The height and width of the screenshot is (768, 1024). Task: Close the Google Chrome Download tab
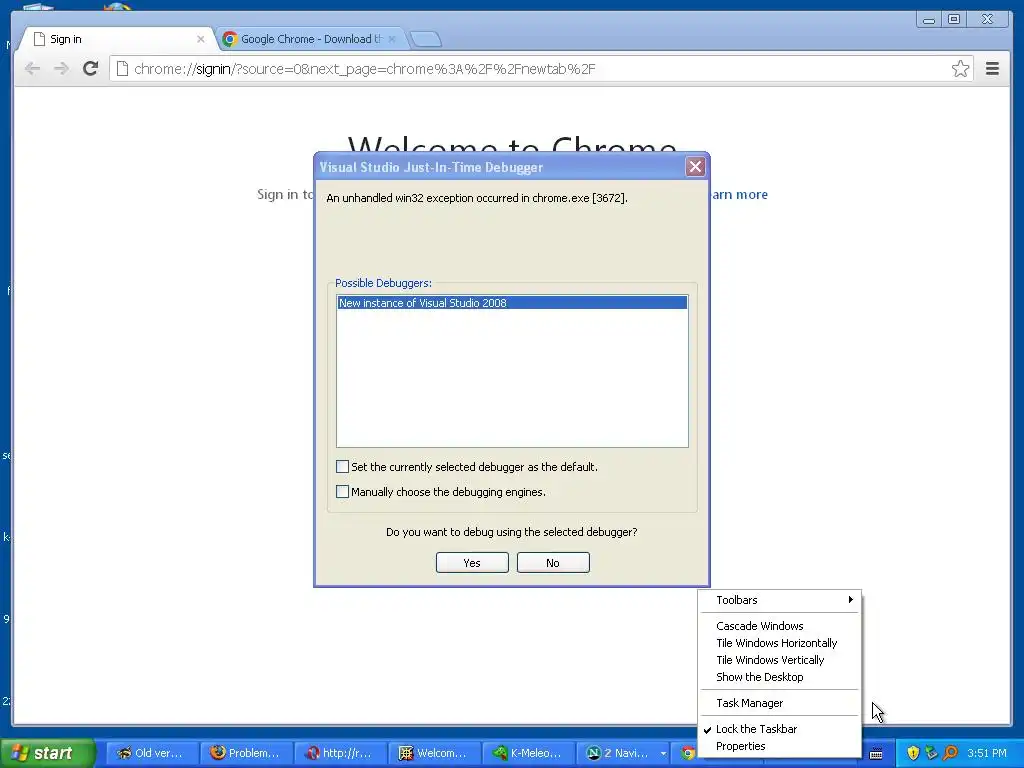[392, 39]
